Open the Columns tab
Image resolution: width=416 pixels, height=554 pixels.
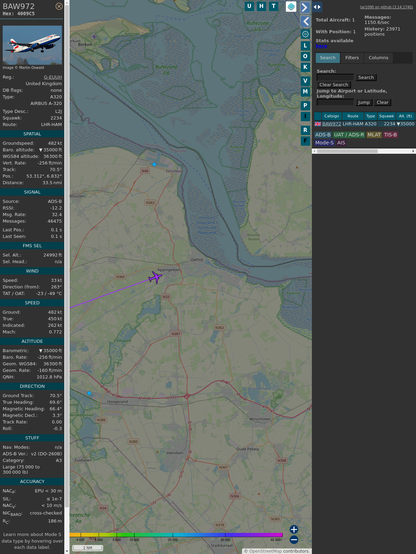[x=378, y=58]
